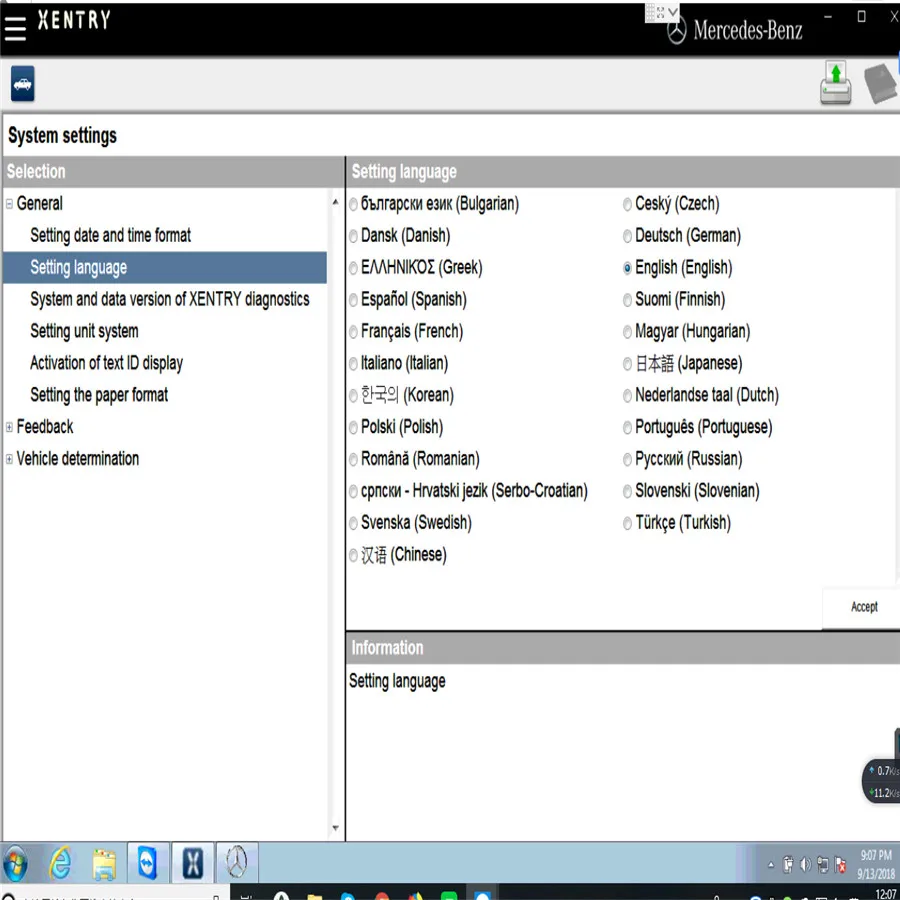Select the Vehicle determination tree label
The width and height of the screenshot is (900, 900).
point(78,459)
